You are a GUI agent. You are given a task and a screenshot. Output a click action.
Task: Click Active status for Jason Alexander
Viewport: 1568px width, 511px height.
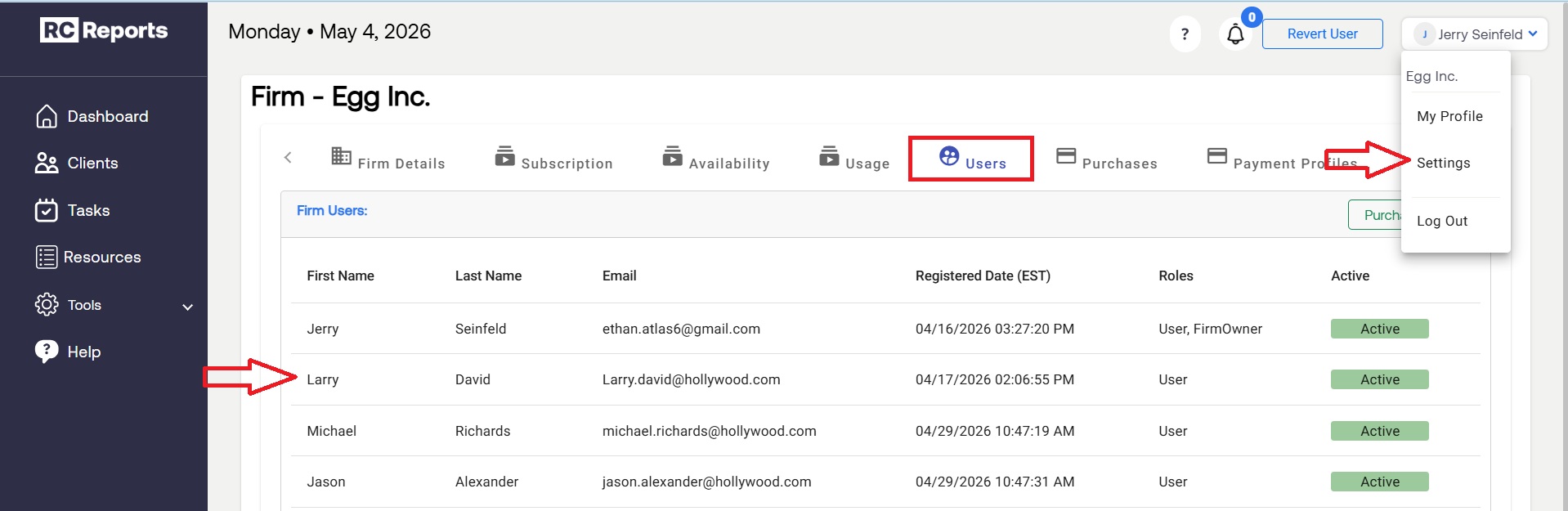click(x=1379, y=482)
